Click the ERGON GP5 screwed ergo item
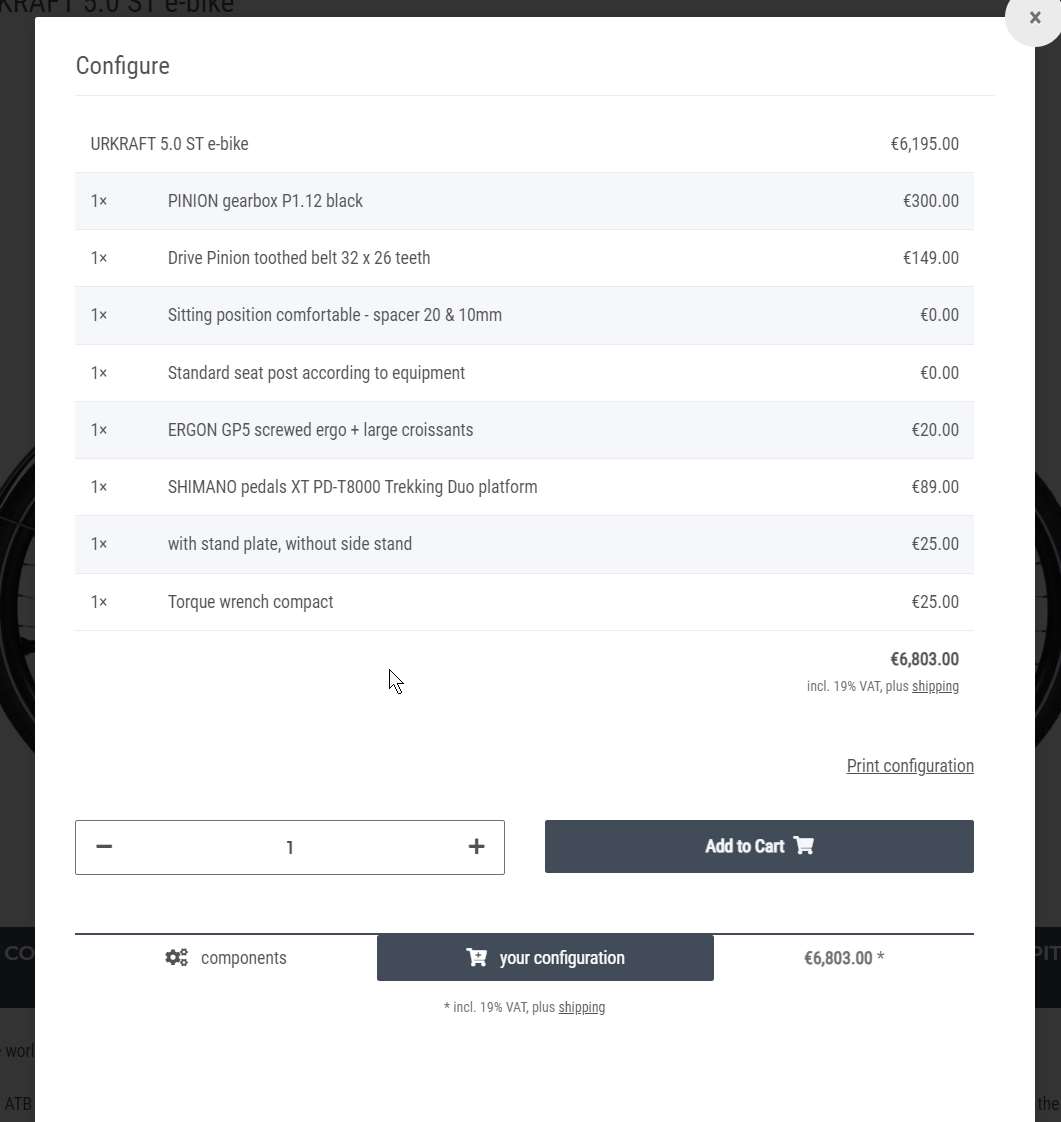The height and width of the screenshot is (1122, 1061). pos(320,430)
